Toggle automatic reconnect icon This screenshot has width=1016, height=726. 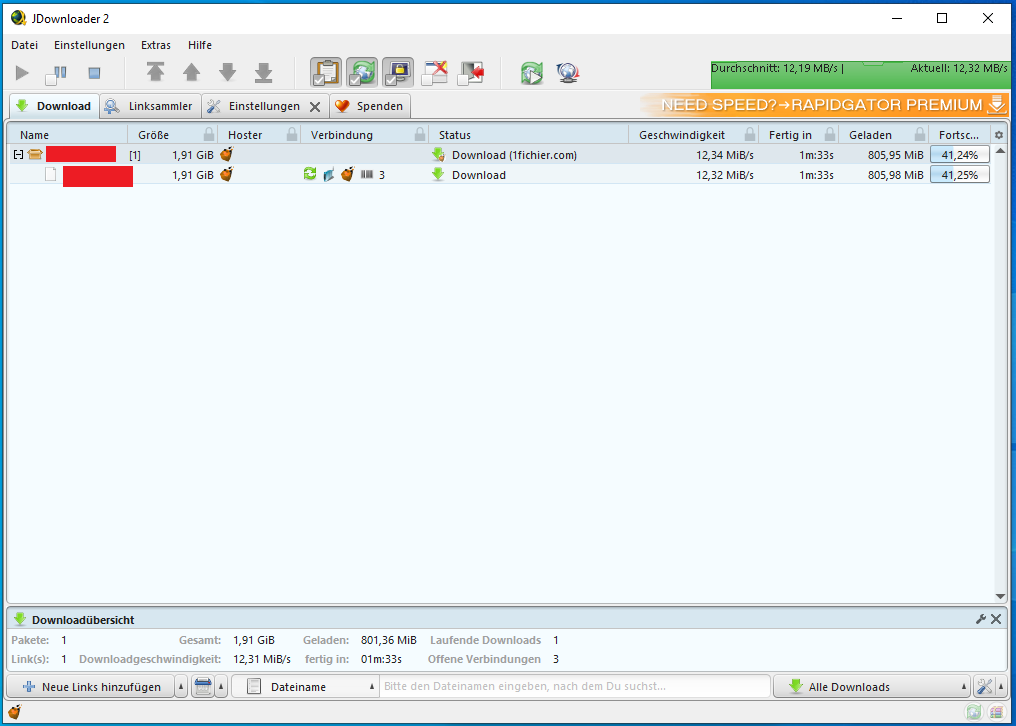click(362, 73)
